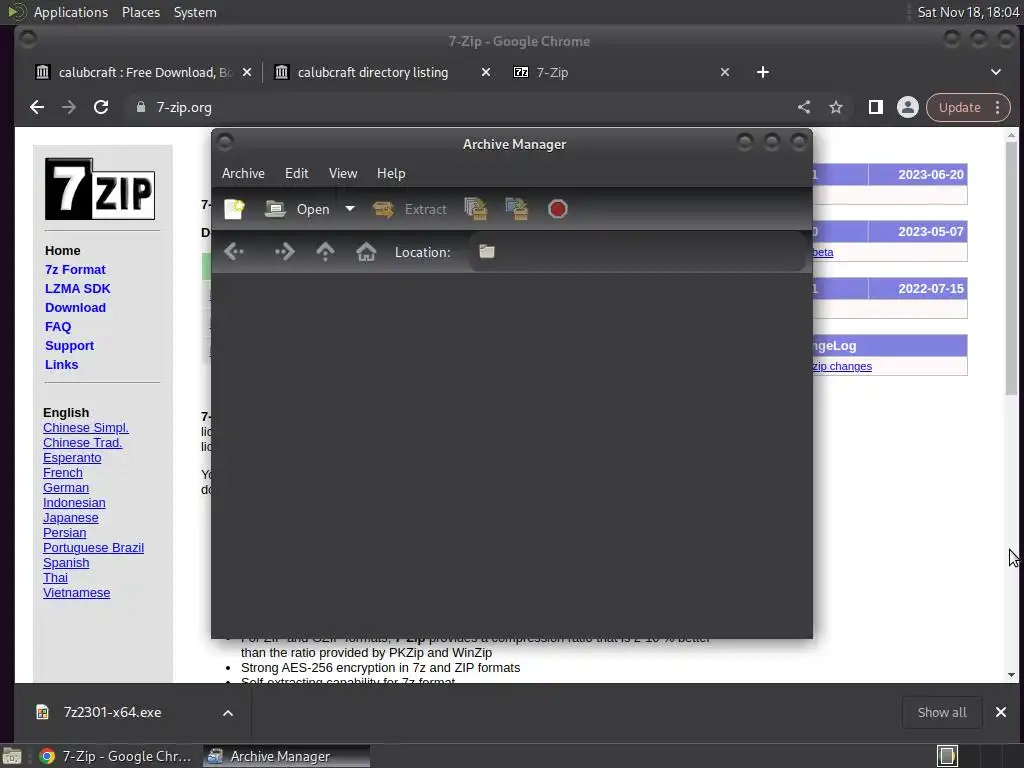Open the Download link in sidebar
This screenshot has height=768, width=1024.
(75, 307)
